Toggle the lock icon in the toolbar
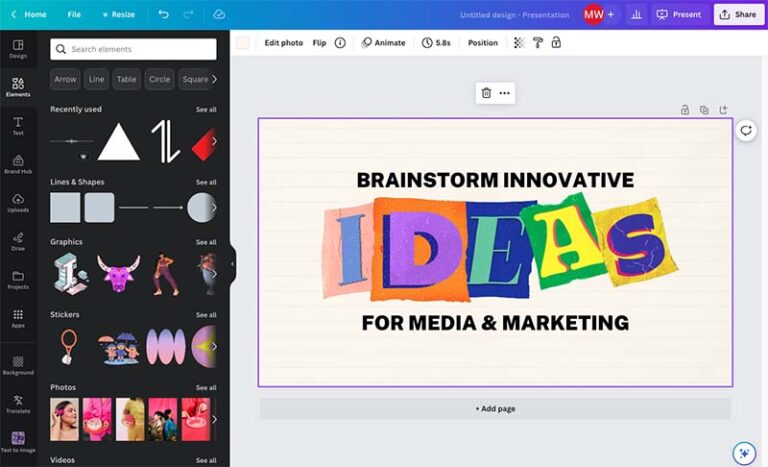The image size is (768, 467). (x=556, y=43)
